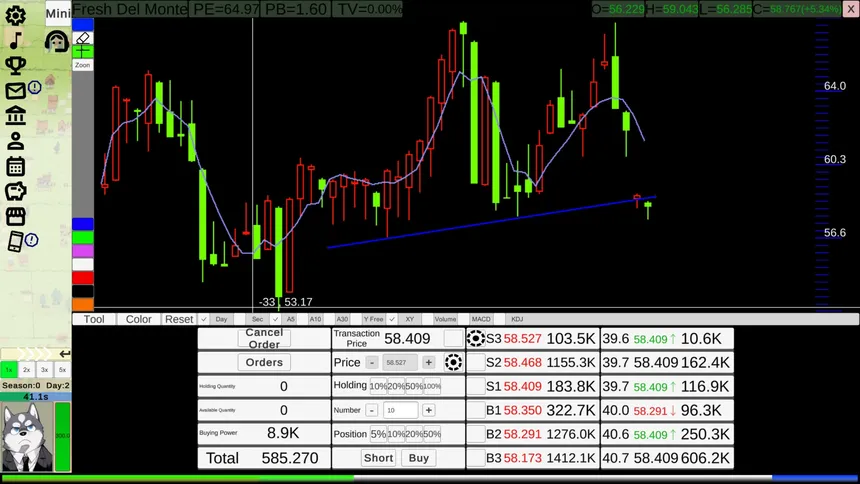This screenshot has width=860, height=484.
Task: Toggle the music note icon
Action: coord(15,41)
